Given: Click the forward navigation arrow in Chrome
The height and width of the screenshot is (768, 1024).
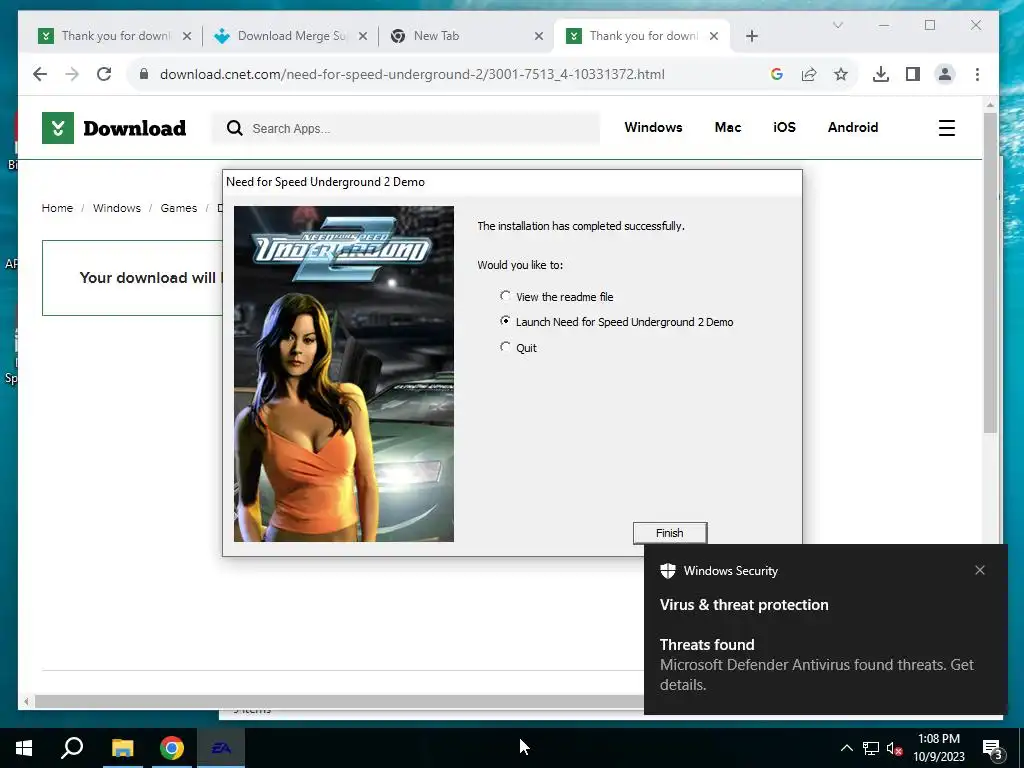Looking at the screenshot, I should [x=72, y=74].
